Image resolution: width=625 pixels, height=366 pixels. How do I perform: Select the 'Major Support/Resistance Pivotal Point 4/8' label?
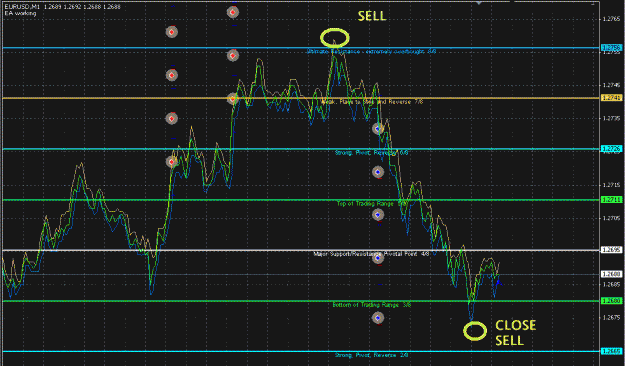coord(371,254)
